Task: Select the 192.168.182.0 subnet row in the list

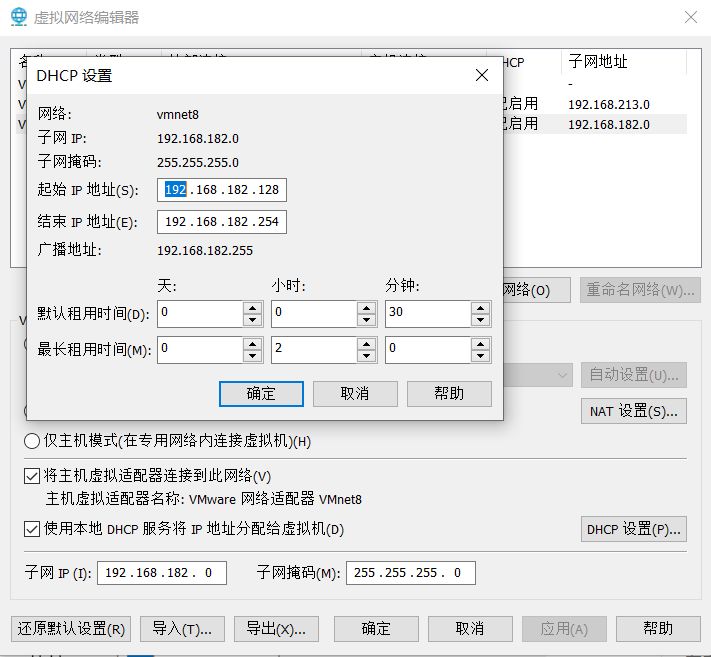Action: click(x=595, y=124)
